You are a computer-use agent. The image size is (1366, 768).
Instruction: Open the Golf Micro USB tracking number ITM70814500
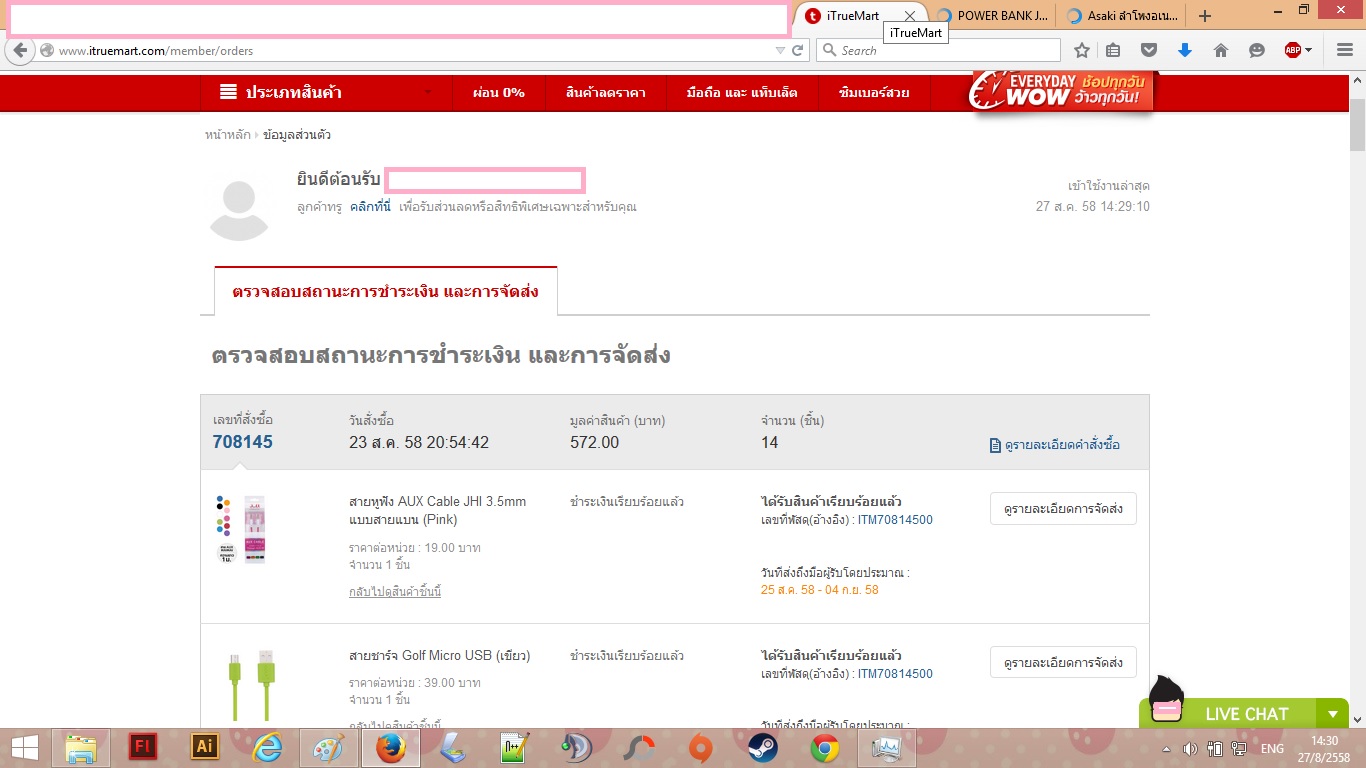[895, 674]
